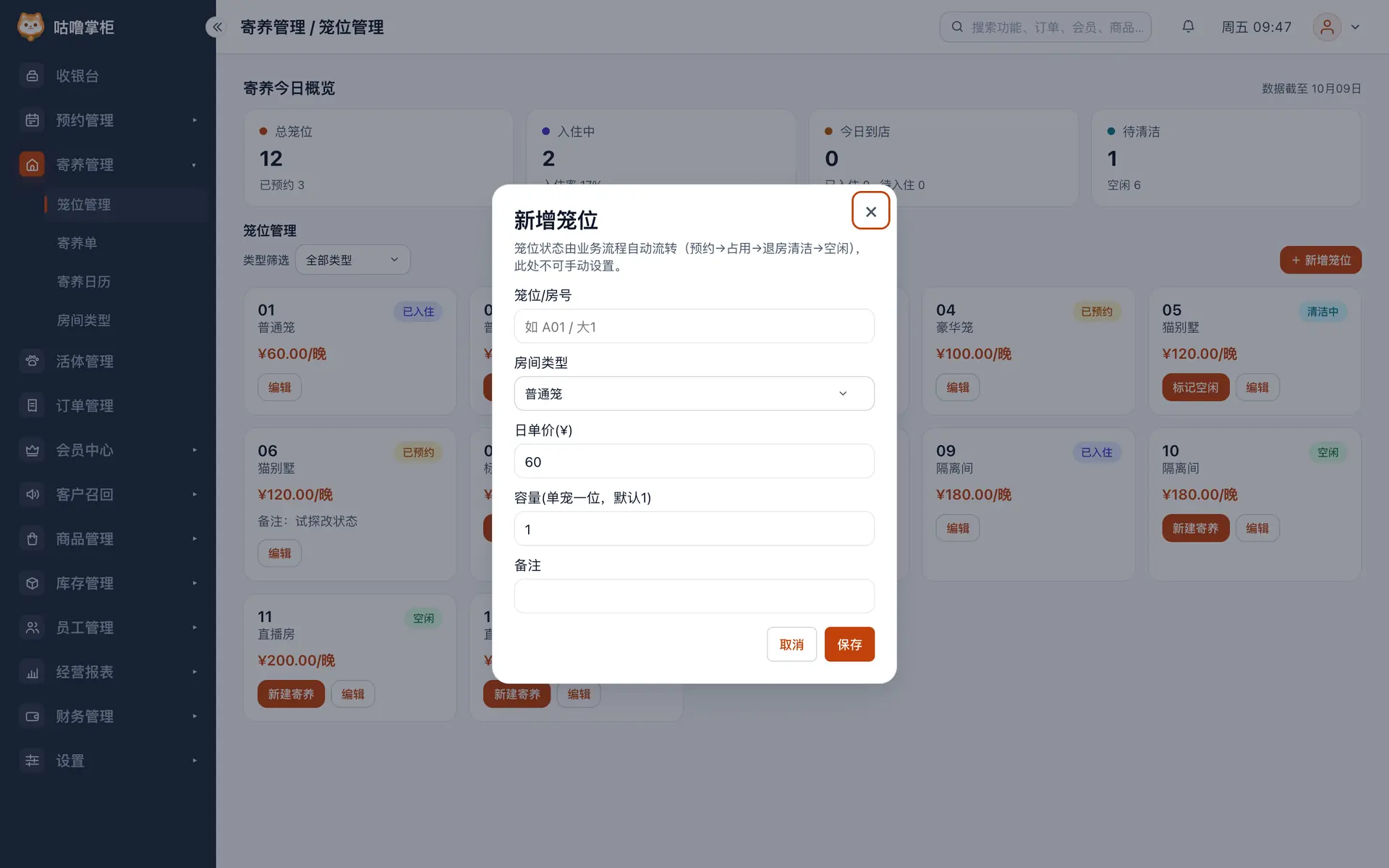
Task: Click the 设置 sliders icon
Action: click(x=32, y=760)
